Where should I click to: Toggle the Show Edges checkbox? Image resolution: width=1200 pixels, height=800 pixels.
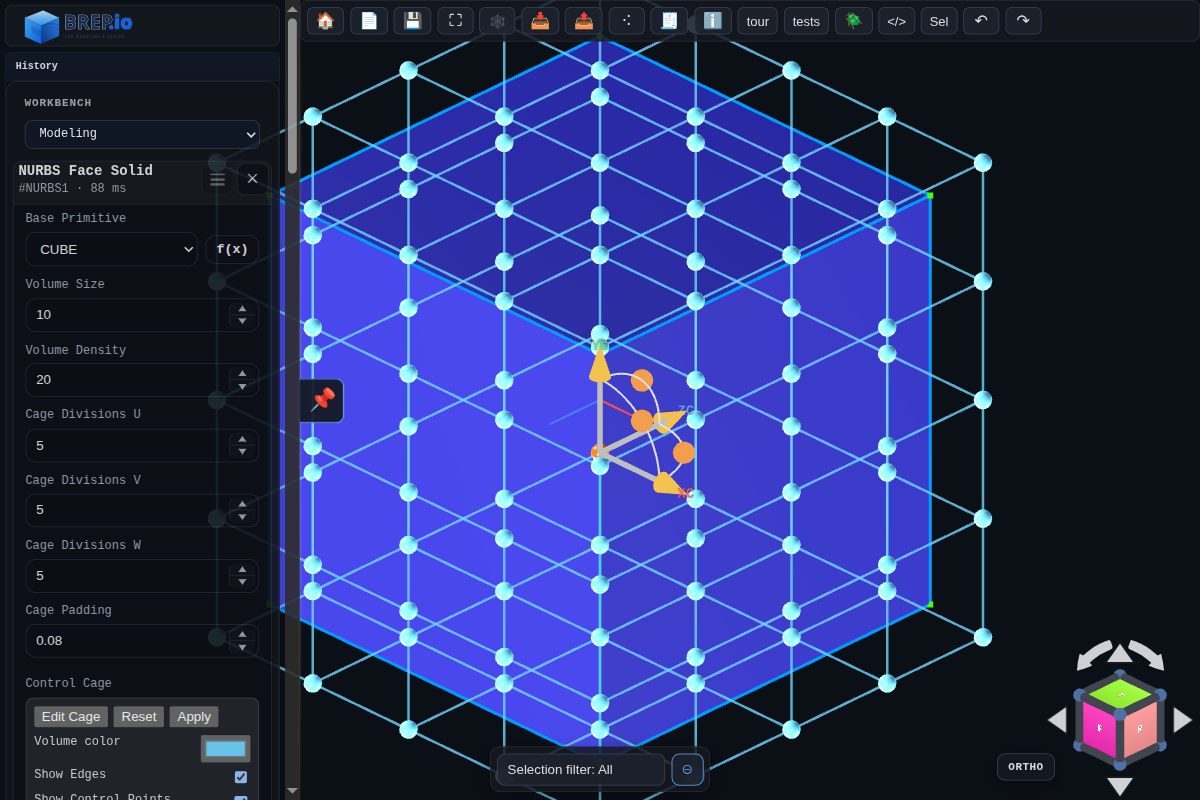pos(241,777)
